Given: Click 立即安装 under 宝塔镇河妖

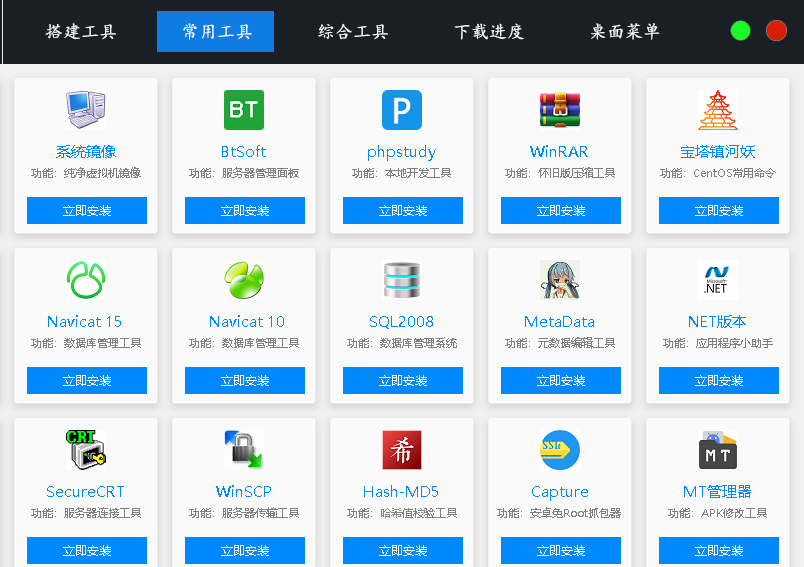Looking at the screenshot, I should [719, 211].
